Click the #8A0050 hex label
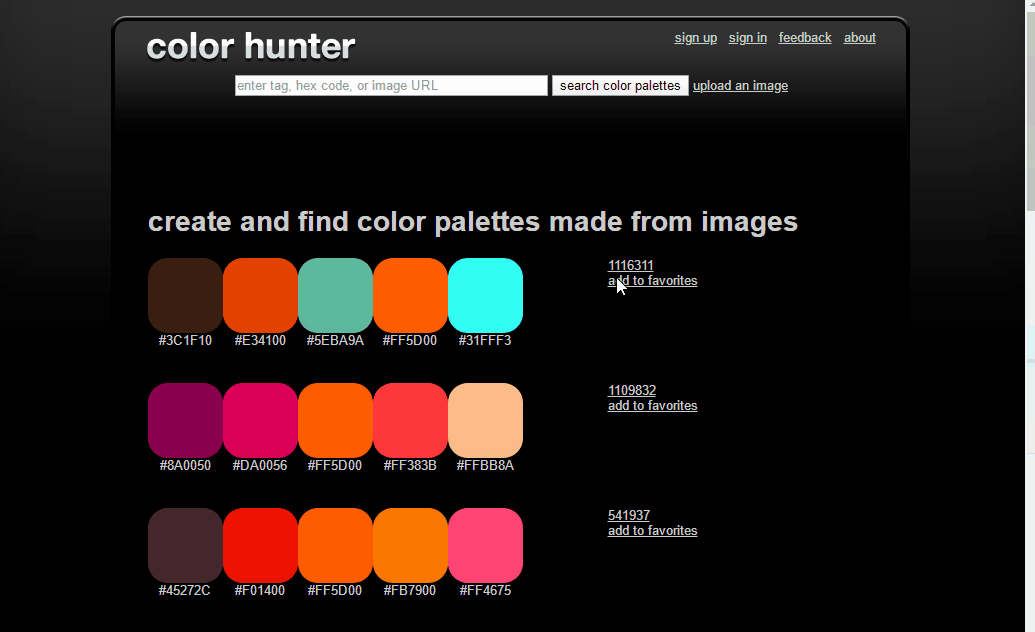Screen dimensions: 1035x632 (185, 465)
